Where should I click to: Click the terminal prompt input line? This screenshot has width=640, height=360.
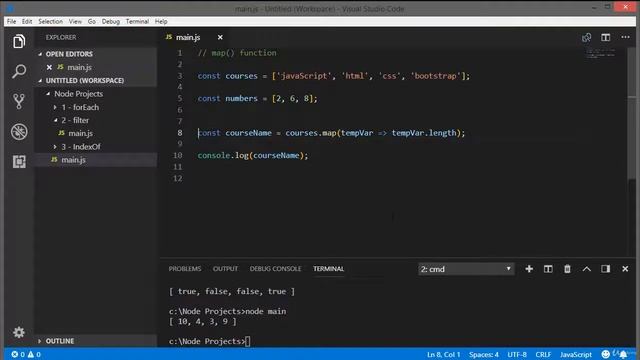209,341
